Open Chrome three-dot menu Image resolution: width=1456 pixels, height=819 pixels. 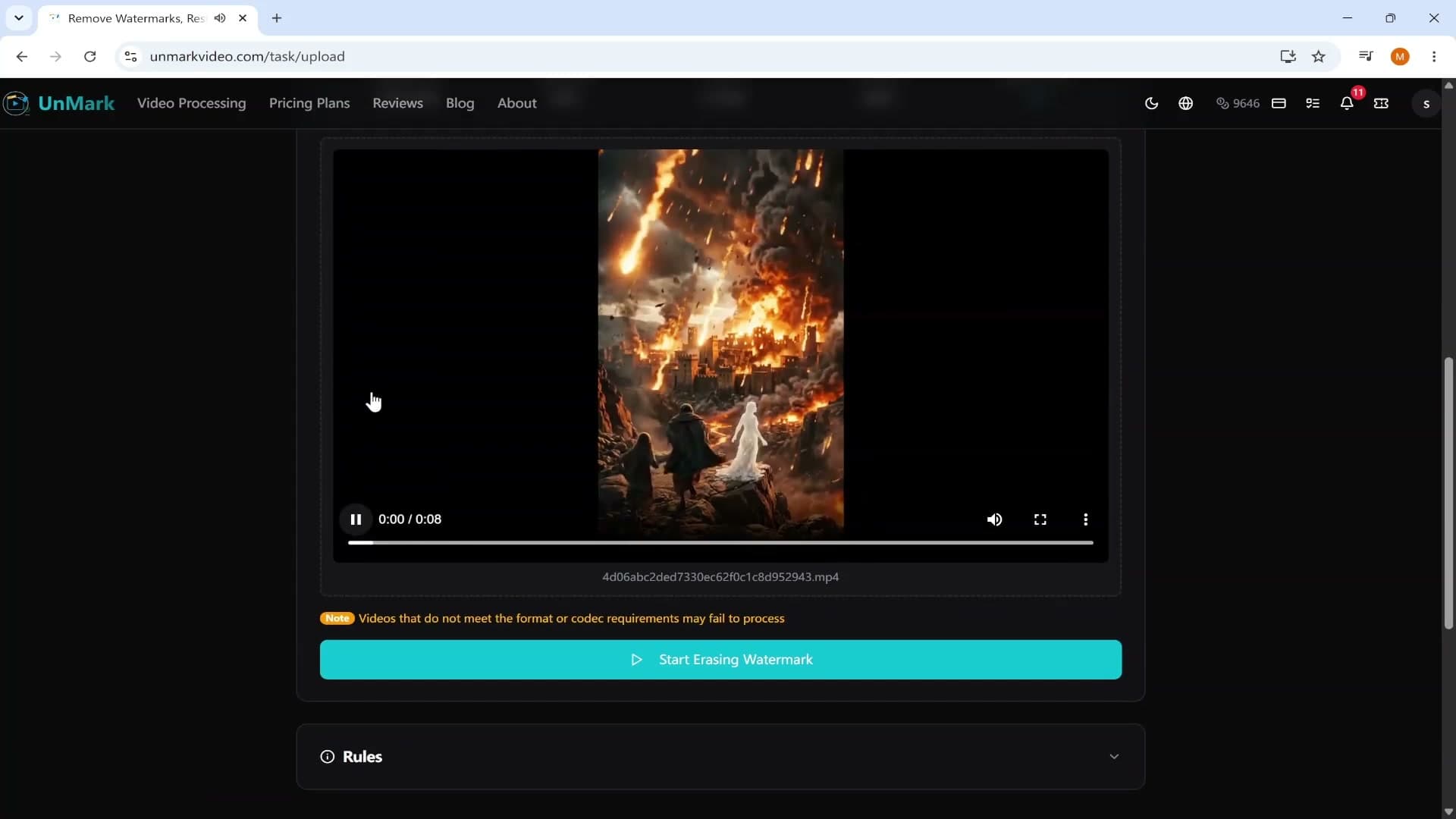(x=1434, y=57)
